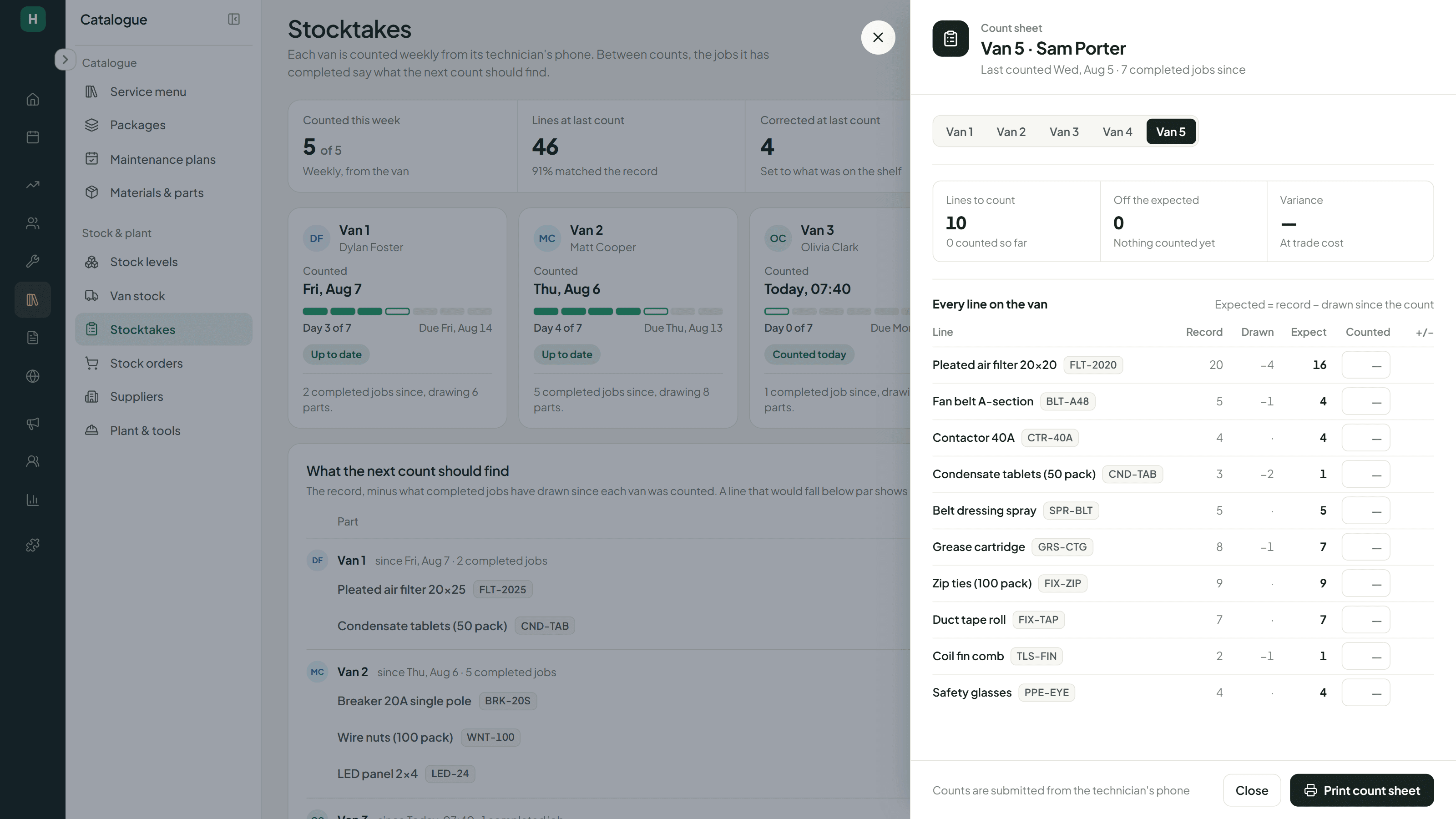1456x819 pixels.
Task: Click the Close button in footer
Action: tap(1251, 790)
